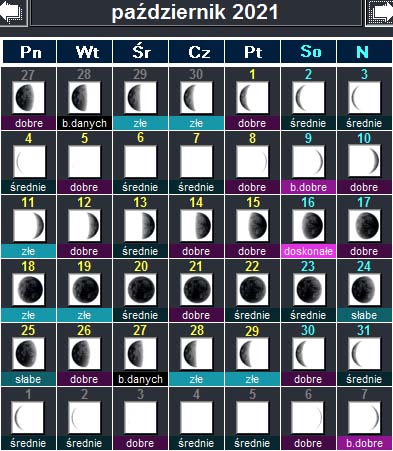Screen dimensions: 393x451
Task: Select day number 8 in October
Action: coord(252,138)
